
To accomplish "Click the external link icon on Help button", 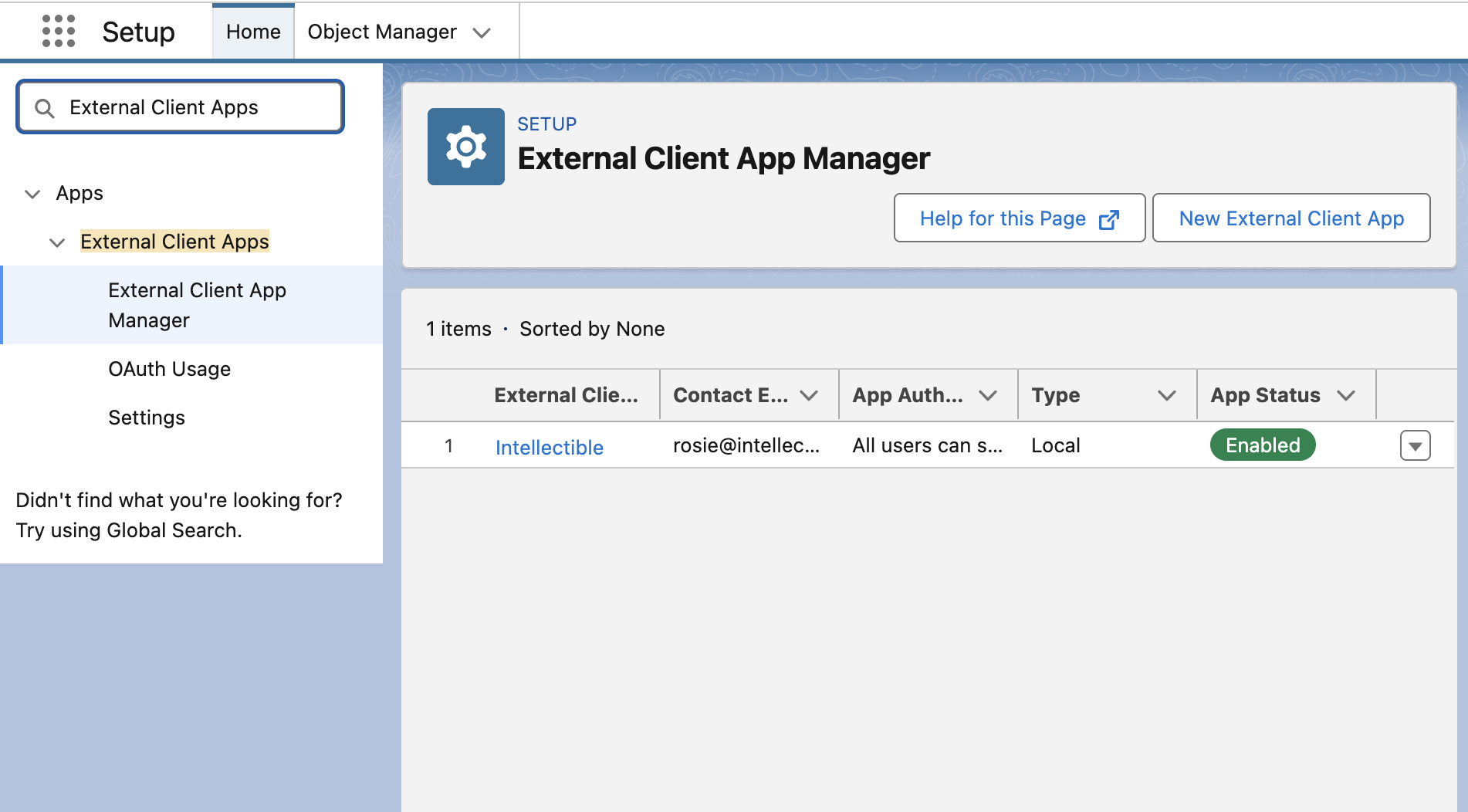I will coord(1109,218).
